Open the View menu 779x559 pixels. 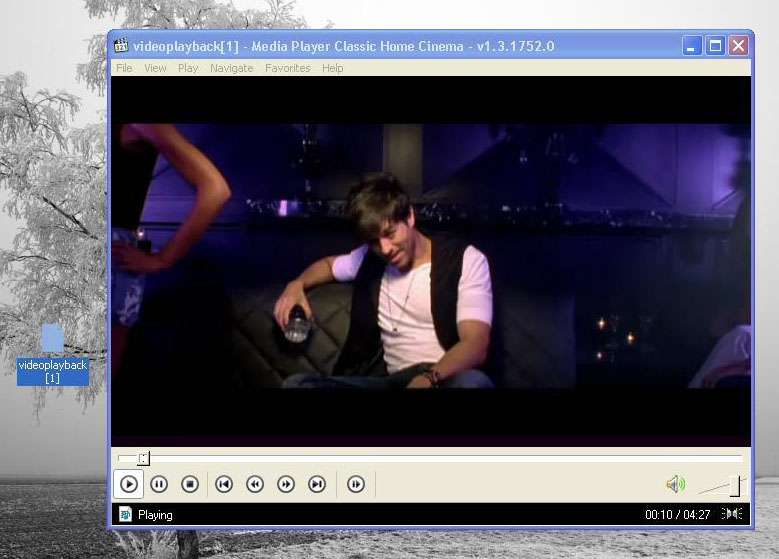[155, 68]
